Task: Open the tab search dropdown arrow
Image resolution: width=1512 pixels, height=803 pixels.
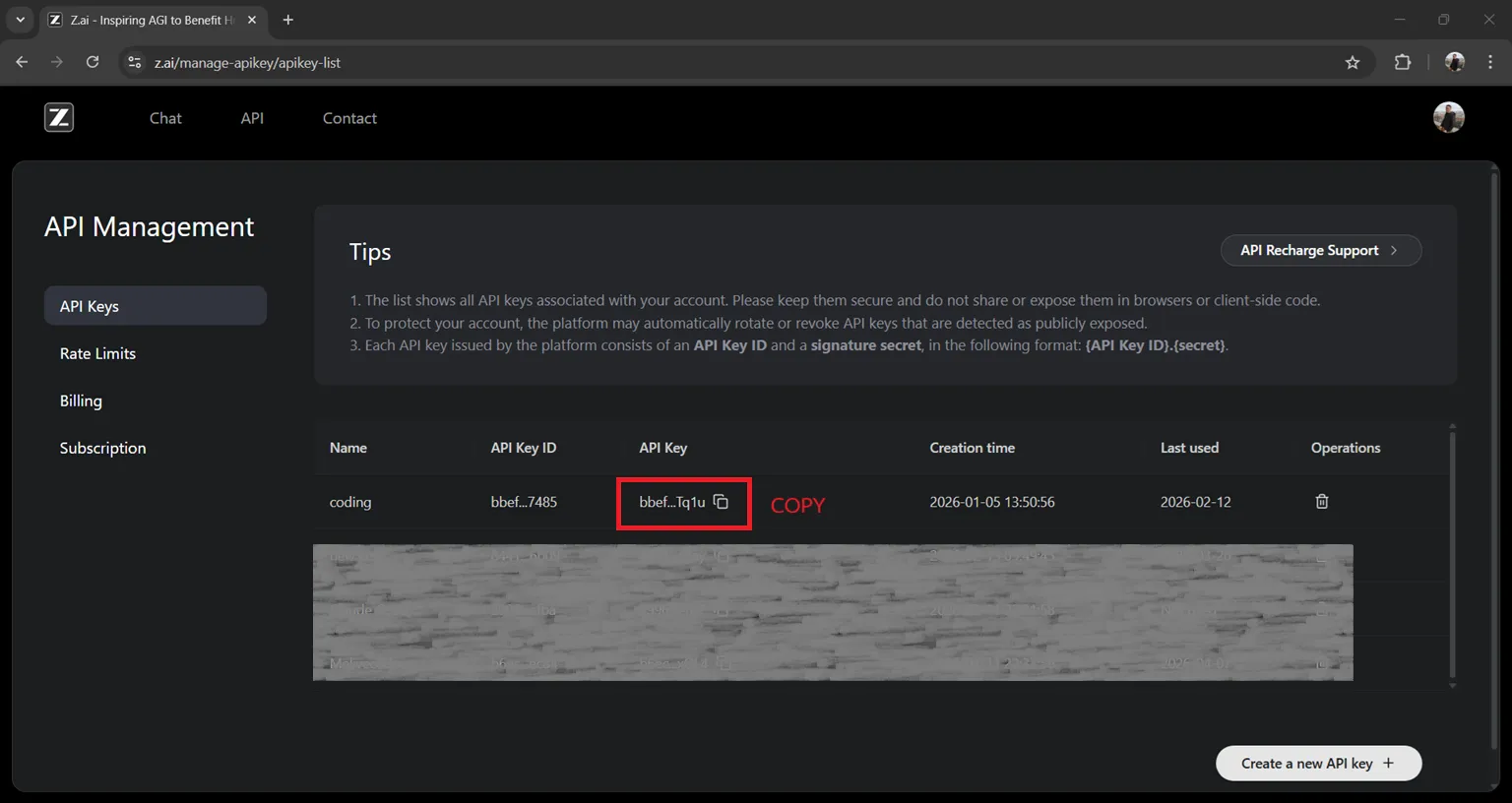Action: point(20,20)
